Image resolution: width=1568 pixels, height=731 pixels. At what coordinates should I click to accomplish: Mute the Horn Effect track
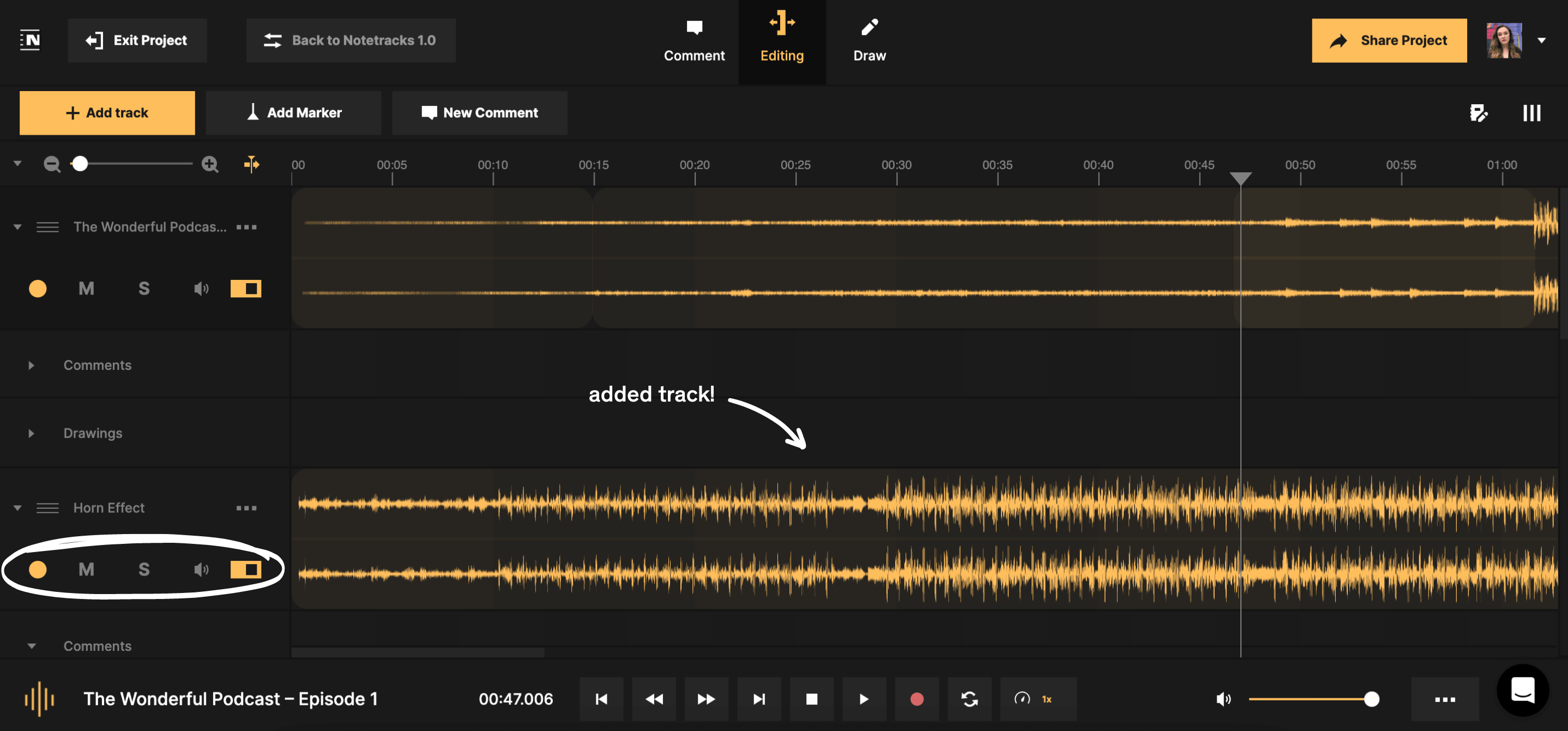[85, 569]
